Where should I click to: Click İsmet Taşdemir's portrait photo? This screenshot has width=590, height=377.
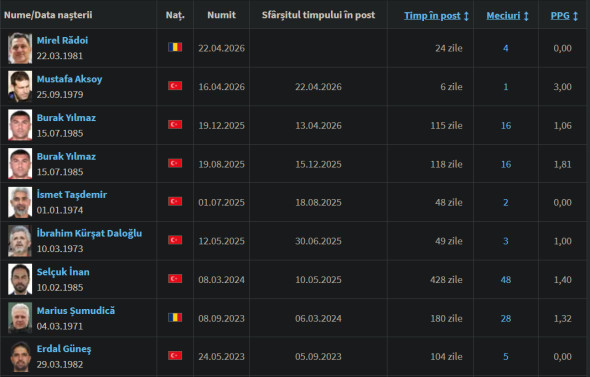(x=20, y=202)
